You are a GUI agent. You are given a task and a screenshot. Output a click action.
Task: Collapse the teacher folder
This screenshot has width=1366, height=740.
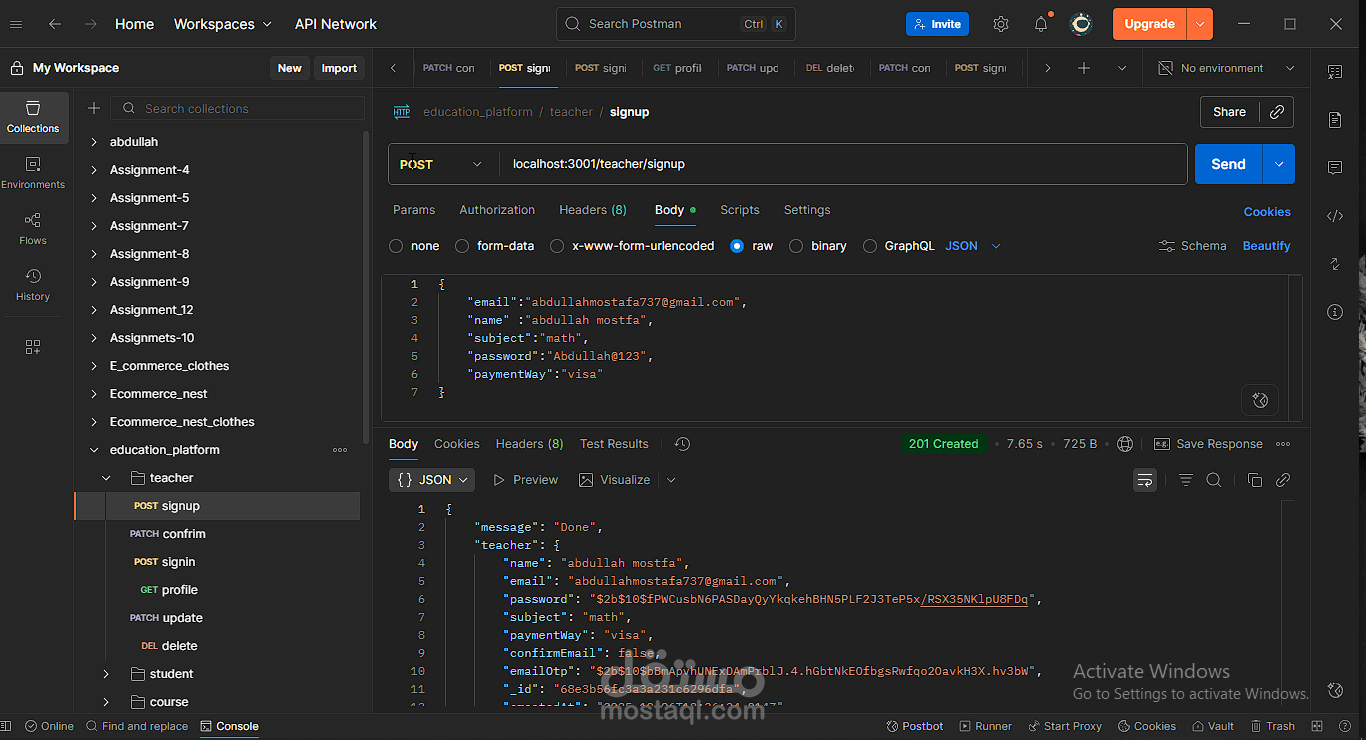(x=107, y=478)
